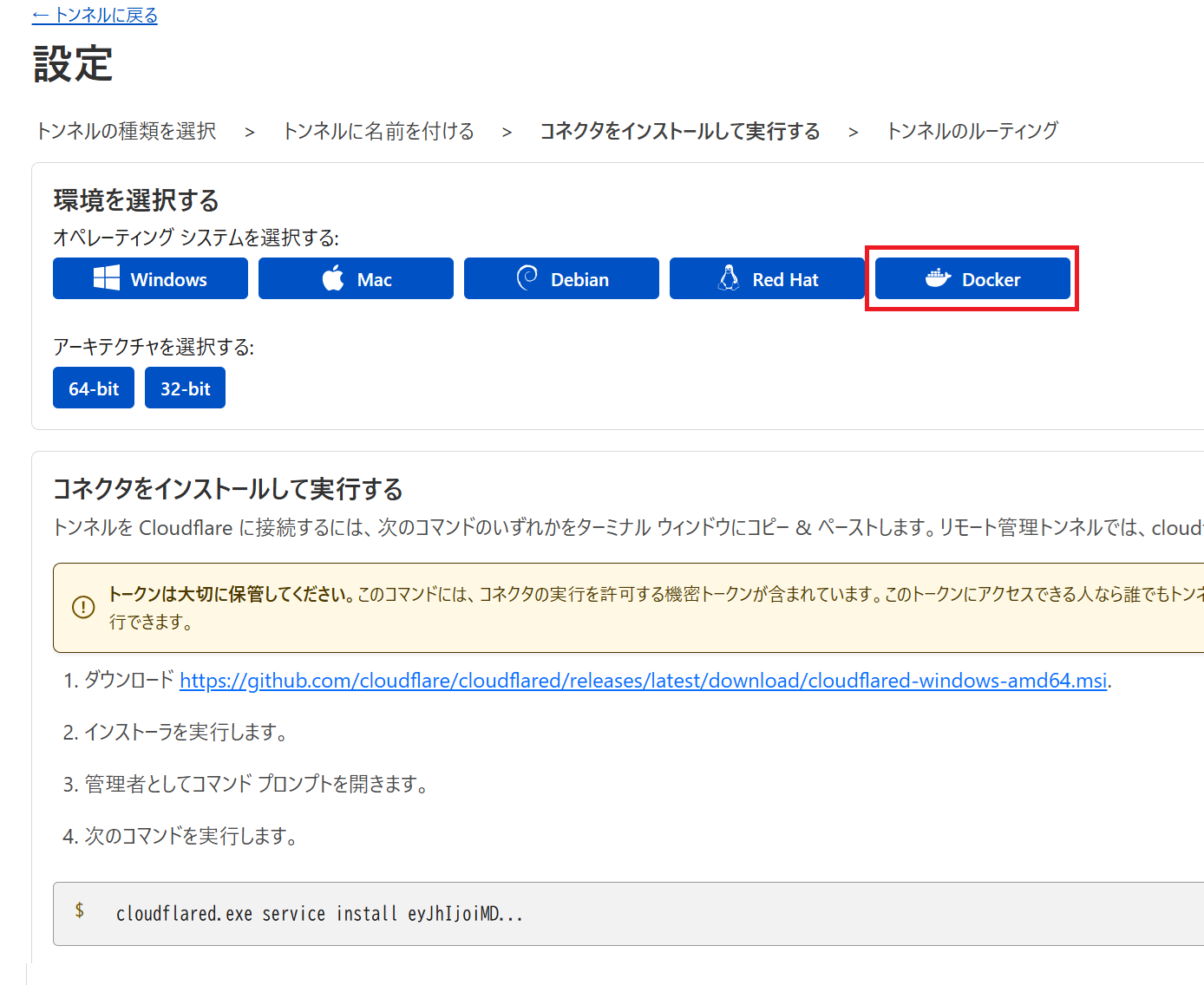1204x985 pixels.
Task: Select the コネクタをインストールして実行する step
Action: tap(680, 131)
